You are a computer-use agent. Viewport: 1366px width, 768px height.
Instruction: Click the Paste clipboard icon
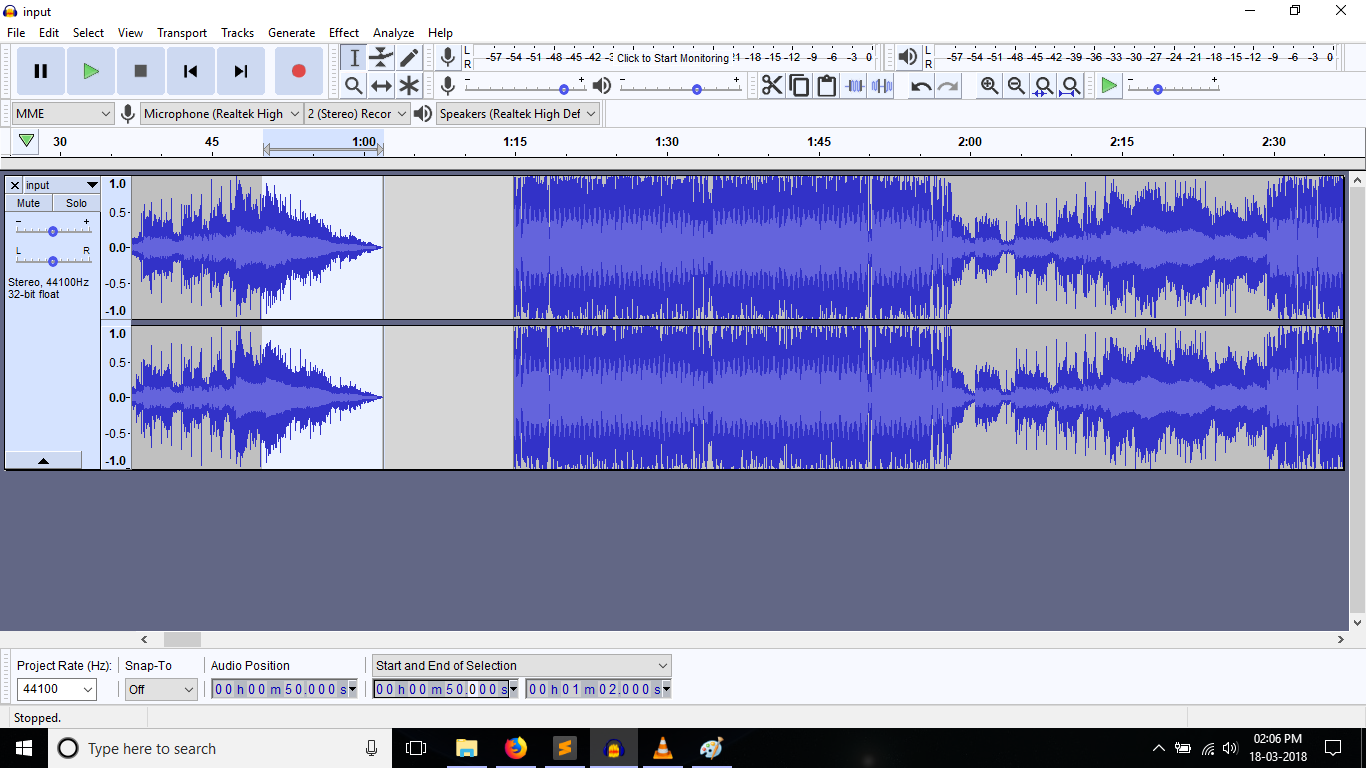tap(826, 86)
